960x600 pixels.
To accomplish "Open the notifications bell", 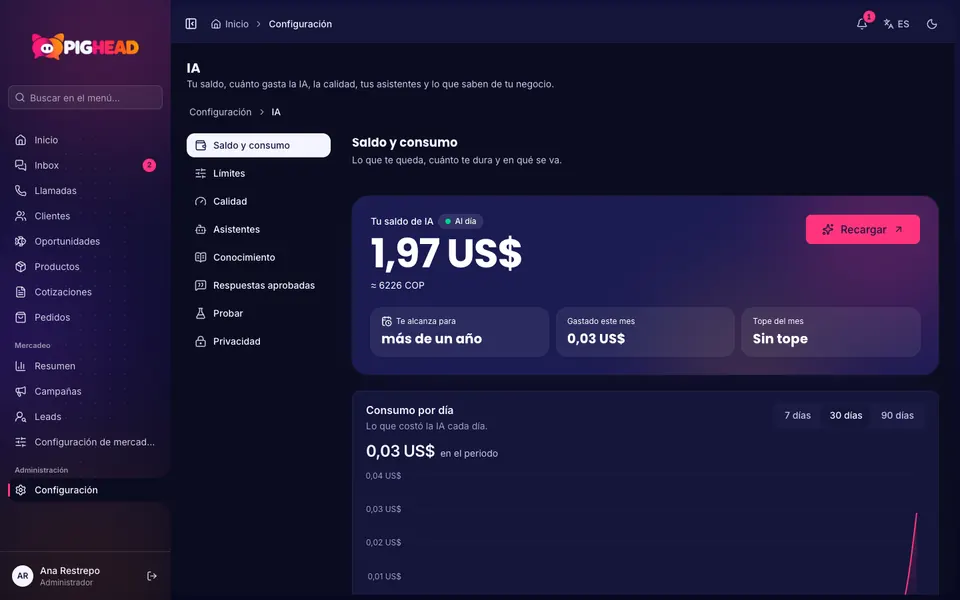I will pyautogui.click(x=861, y=24).
